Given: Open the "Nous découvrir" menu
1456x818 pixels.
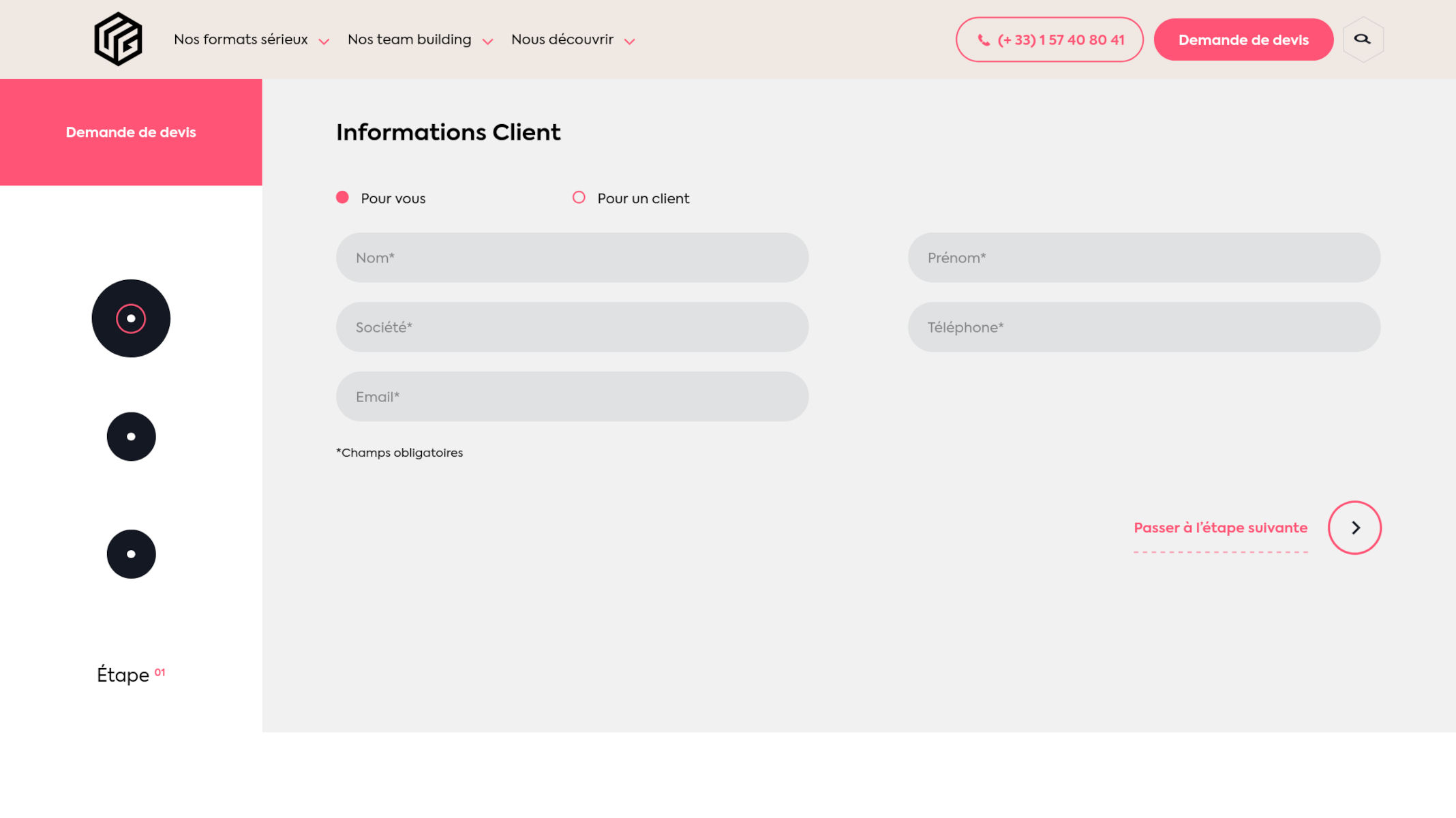Looking at the screenshot, I should [x=562, y=40].
